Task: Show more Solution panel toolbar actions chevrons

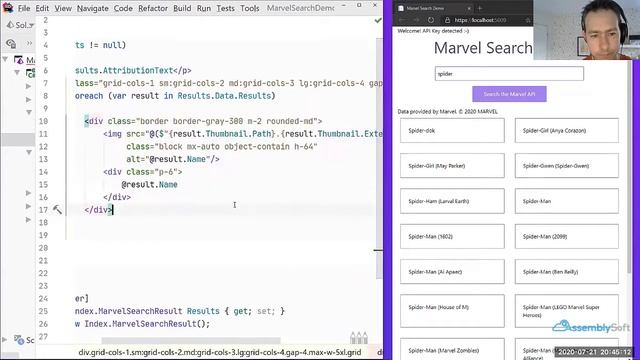Action: (x=29, y=43)
